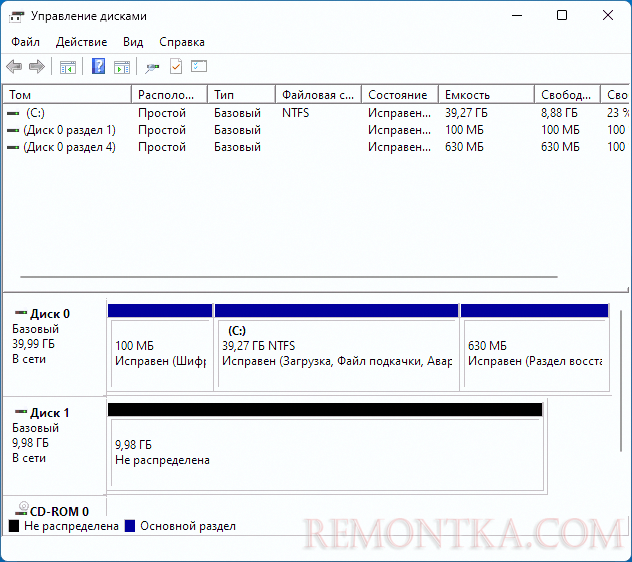Select the 9,98 ГБ unallocated space block

[325, 448]
